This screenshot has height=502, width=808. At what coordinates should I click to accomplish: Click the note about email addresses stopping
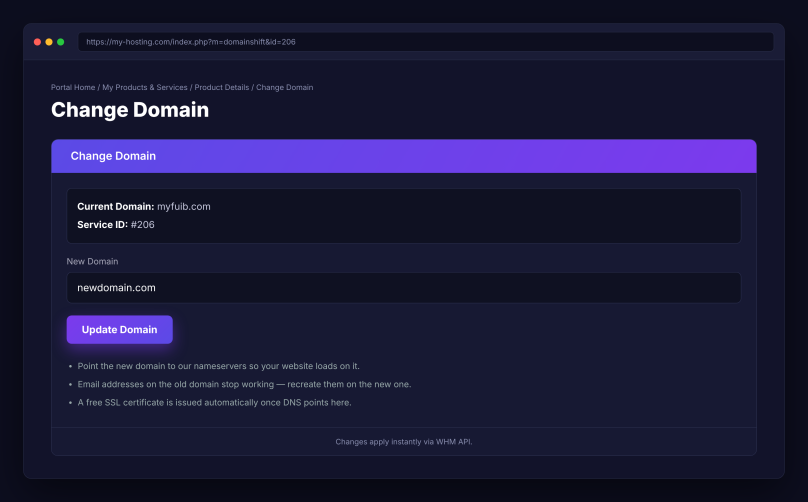244,384
